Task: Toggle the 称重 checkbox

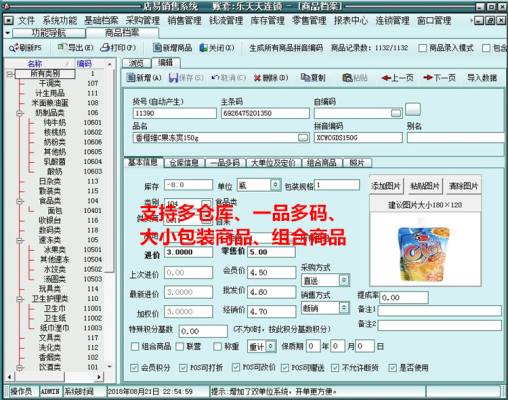Action: [217, 347]
